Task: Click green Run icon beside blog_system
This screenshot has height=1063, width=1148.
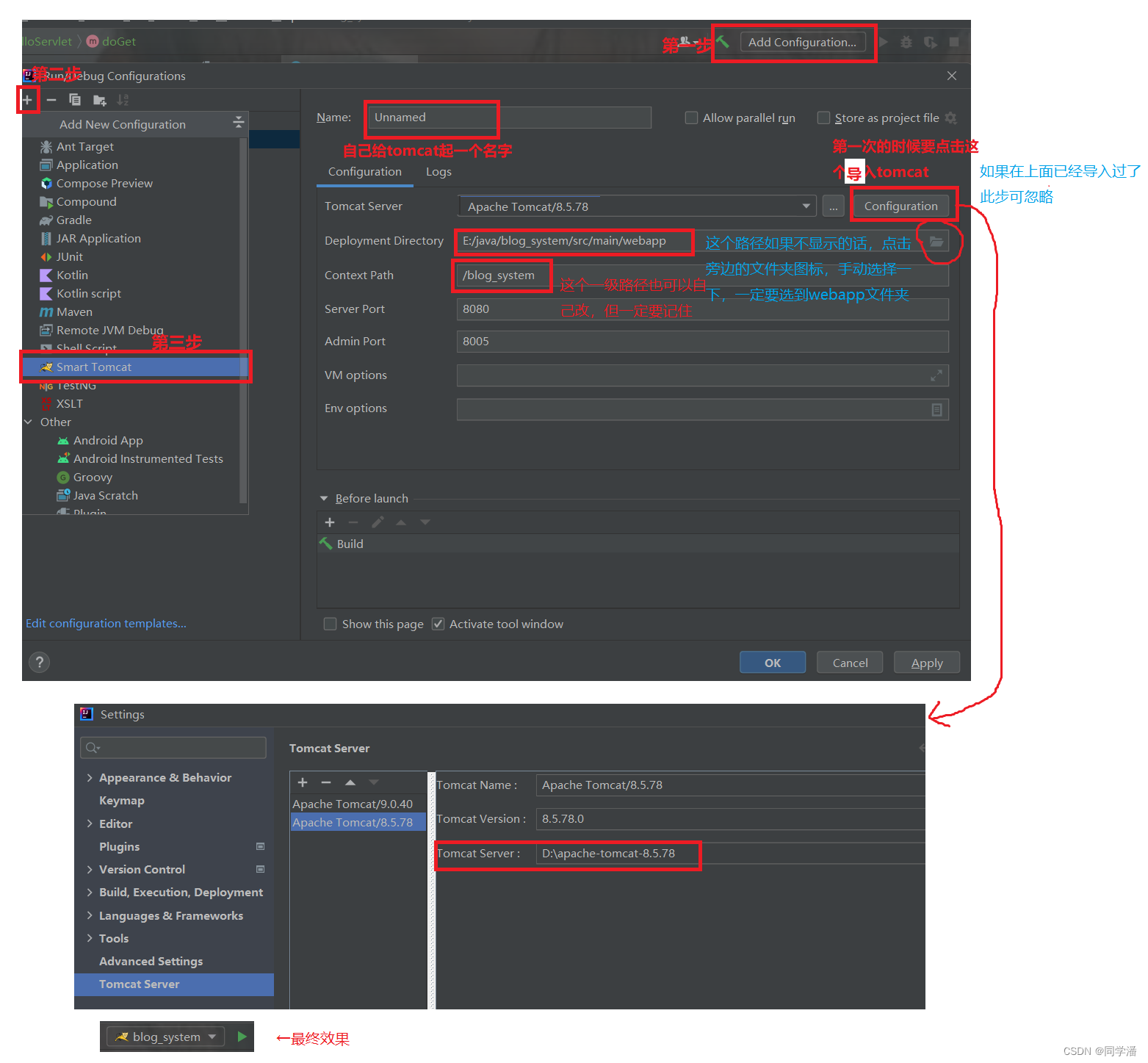Action: [x=242, y=1037]
